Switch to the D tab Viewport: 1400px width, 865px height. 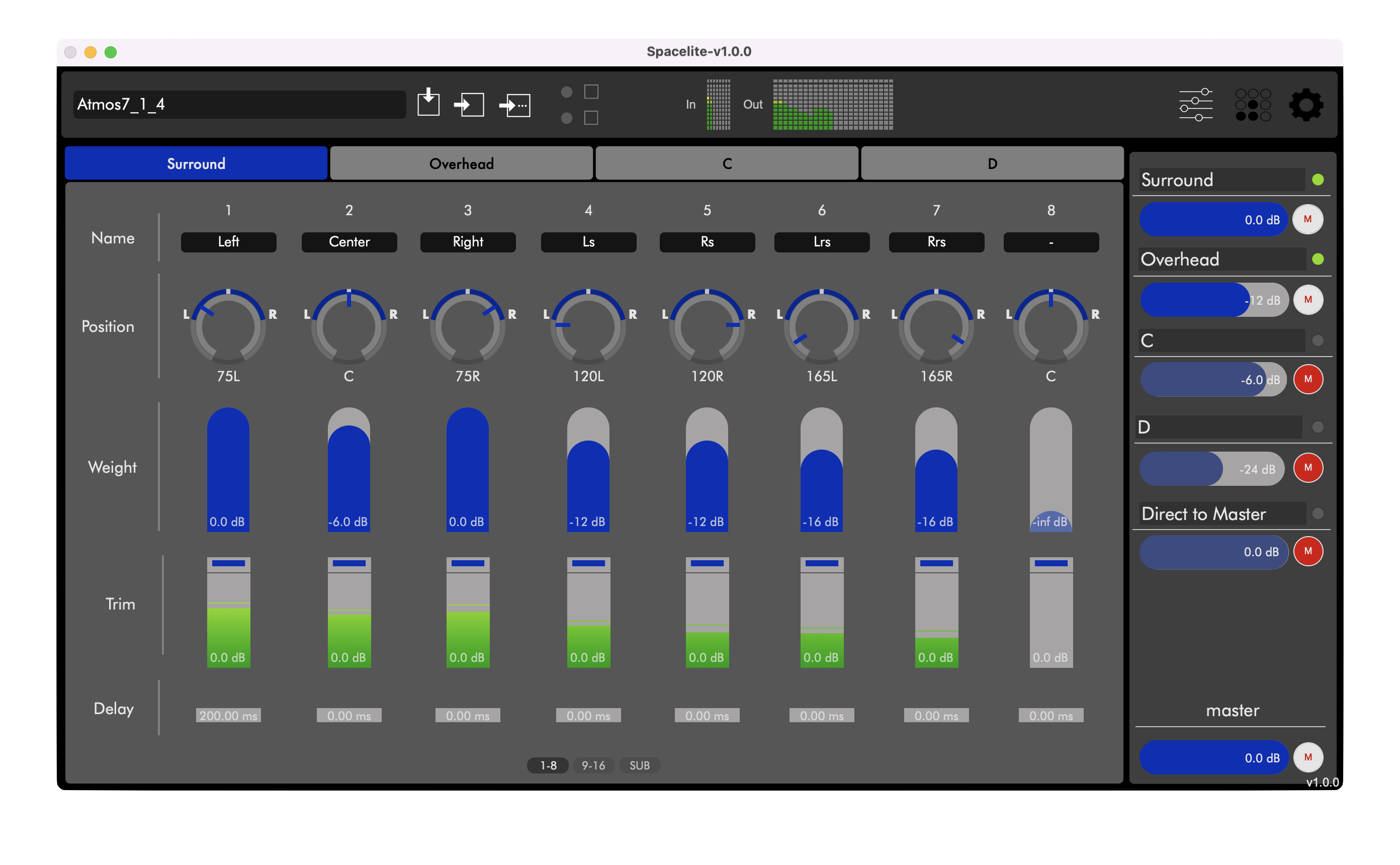pos(992,163)
